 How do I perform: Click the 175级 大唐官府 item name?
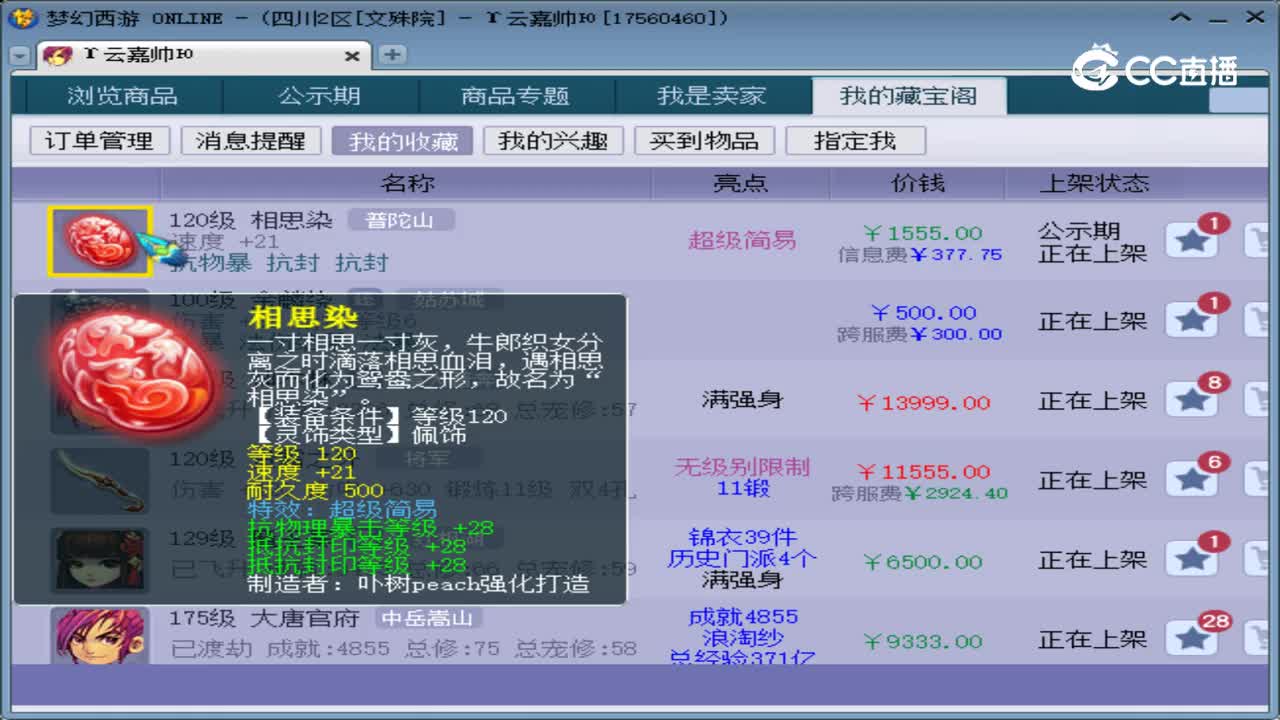(x=265, y=618)
